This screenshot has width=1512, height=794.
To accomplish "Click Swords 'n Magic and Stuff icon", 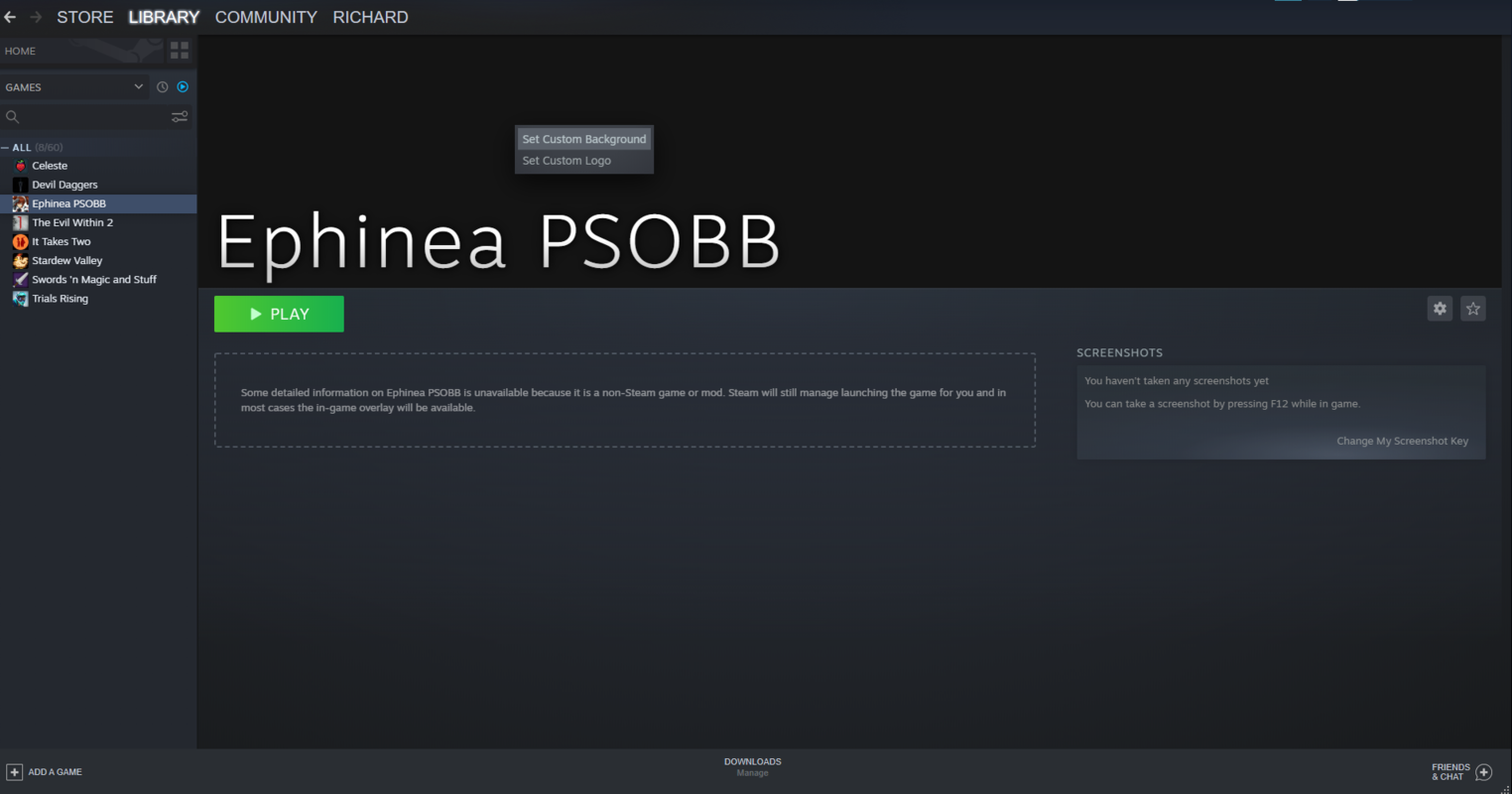I will [x=20, y=280].
